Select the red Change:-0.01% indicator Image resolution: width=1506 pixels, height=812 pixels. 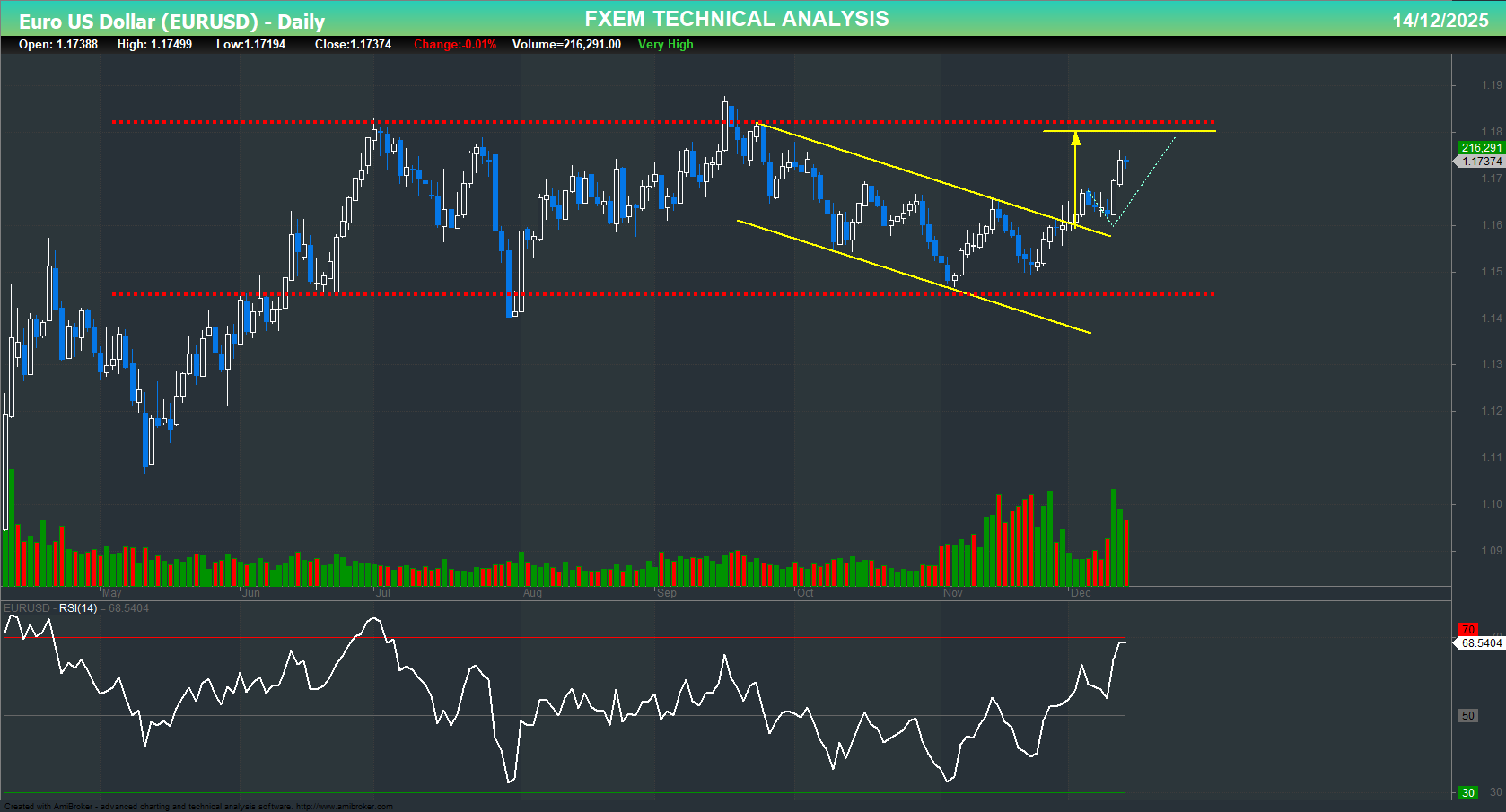[454, 44]
